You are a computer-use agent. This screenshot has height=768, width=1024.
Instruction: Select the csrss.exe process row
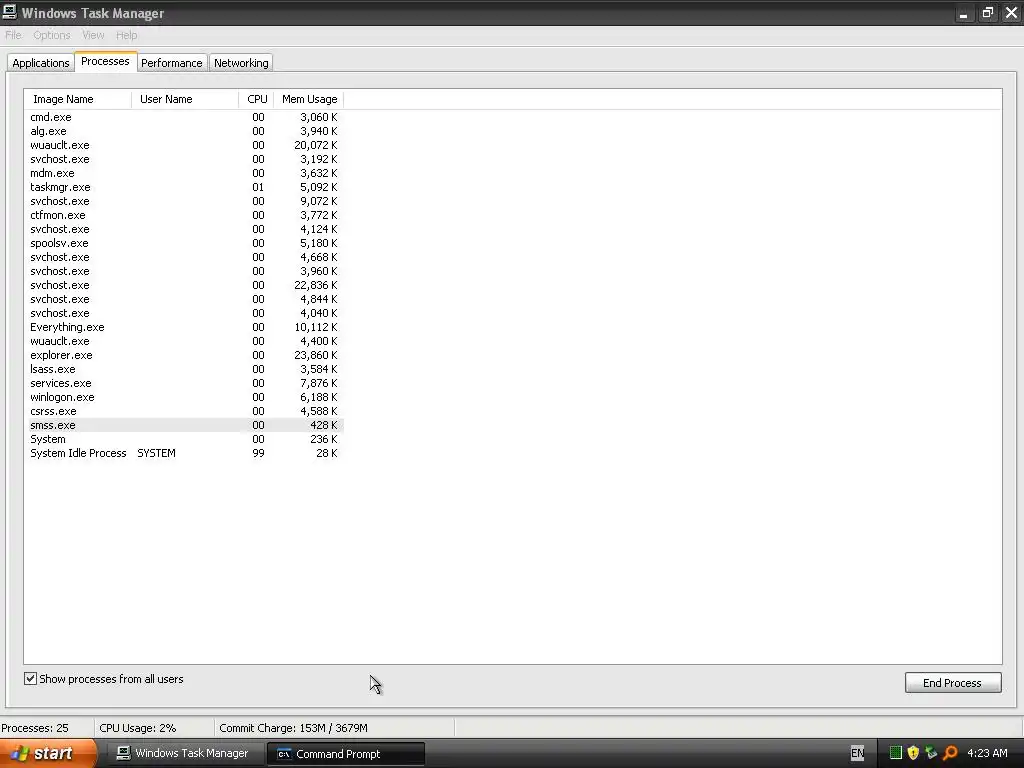(184, 411)
